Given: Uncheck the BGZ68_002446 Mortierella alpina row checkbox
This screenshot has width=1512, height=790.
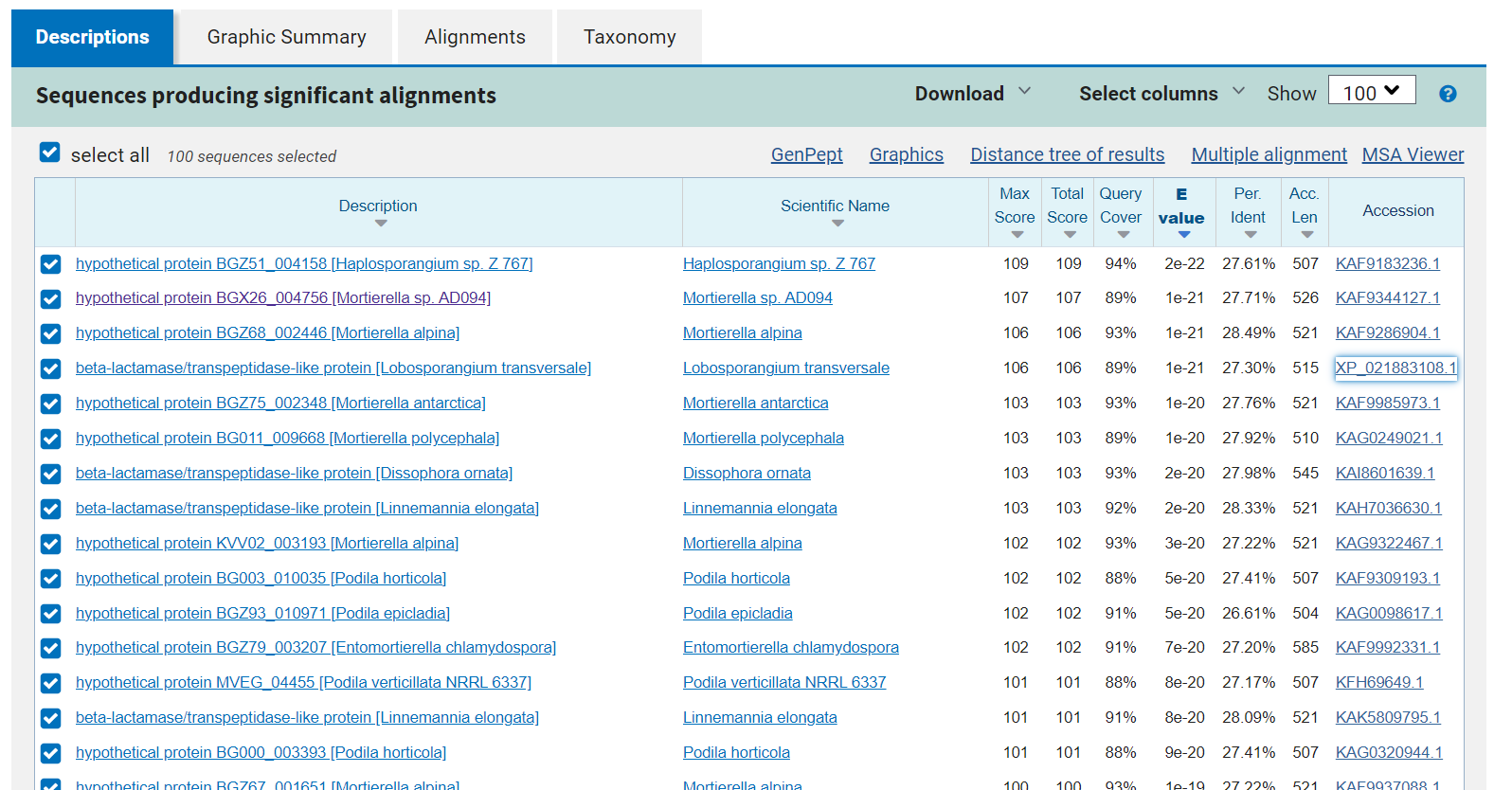Looking at the screenshot, I should (51, 334).
